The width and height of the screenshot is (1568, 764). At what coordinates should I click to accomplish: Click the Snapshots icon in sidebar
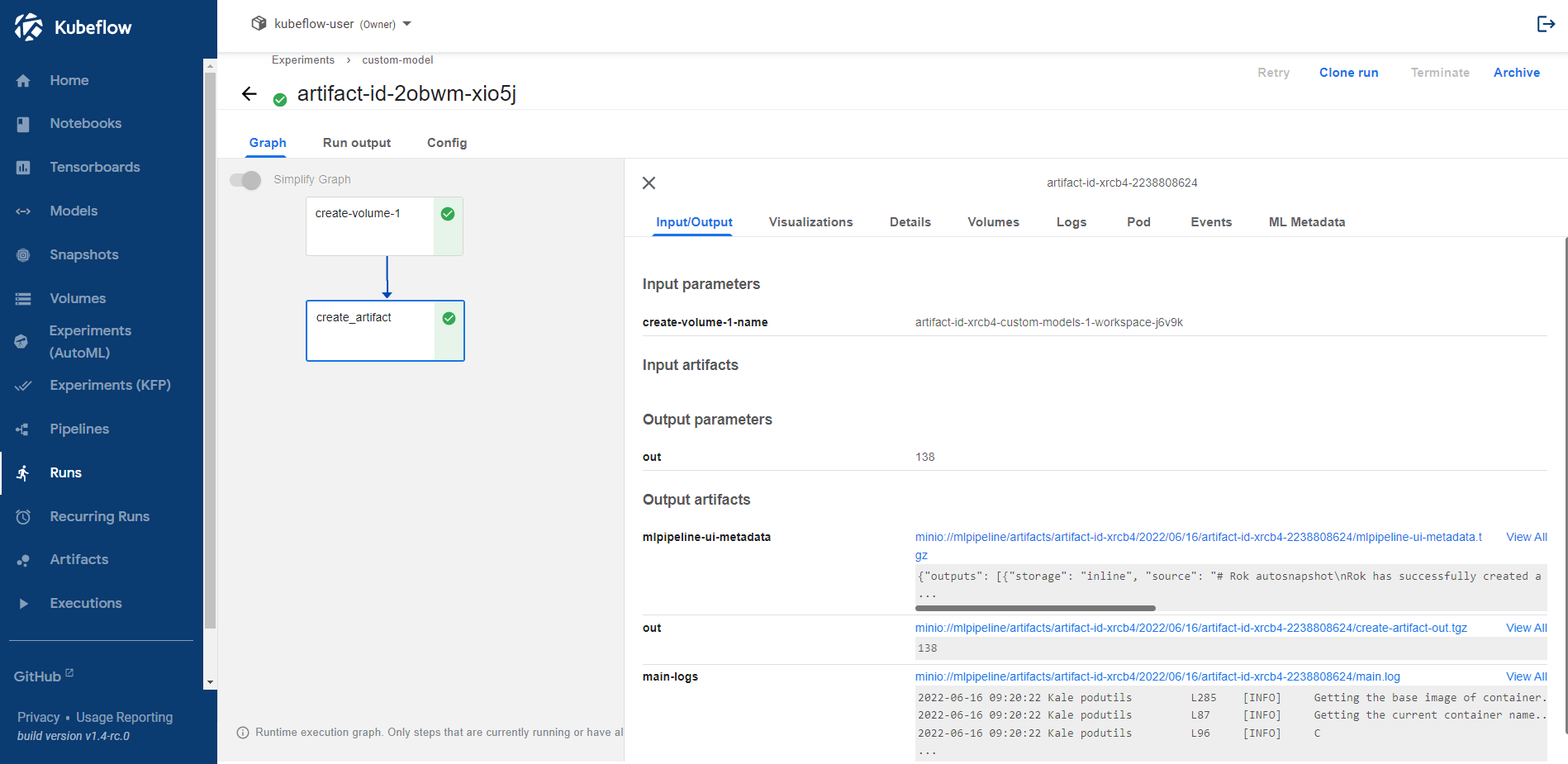tap(23, 255)
